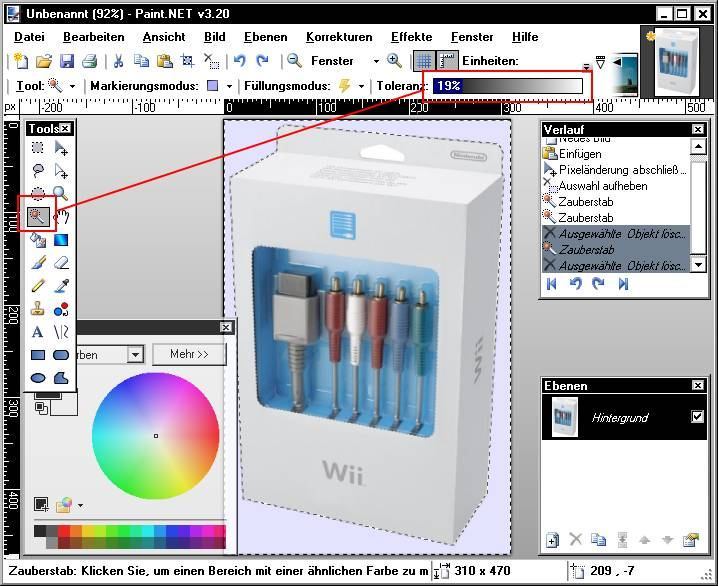Select the Text tool
Screen dimensions: 718x586
pyautogui.click(x=38, y=332)
